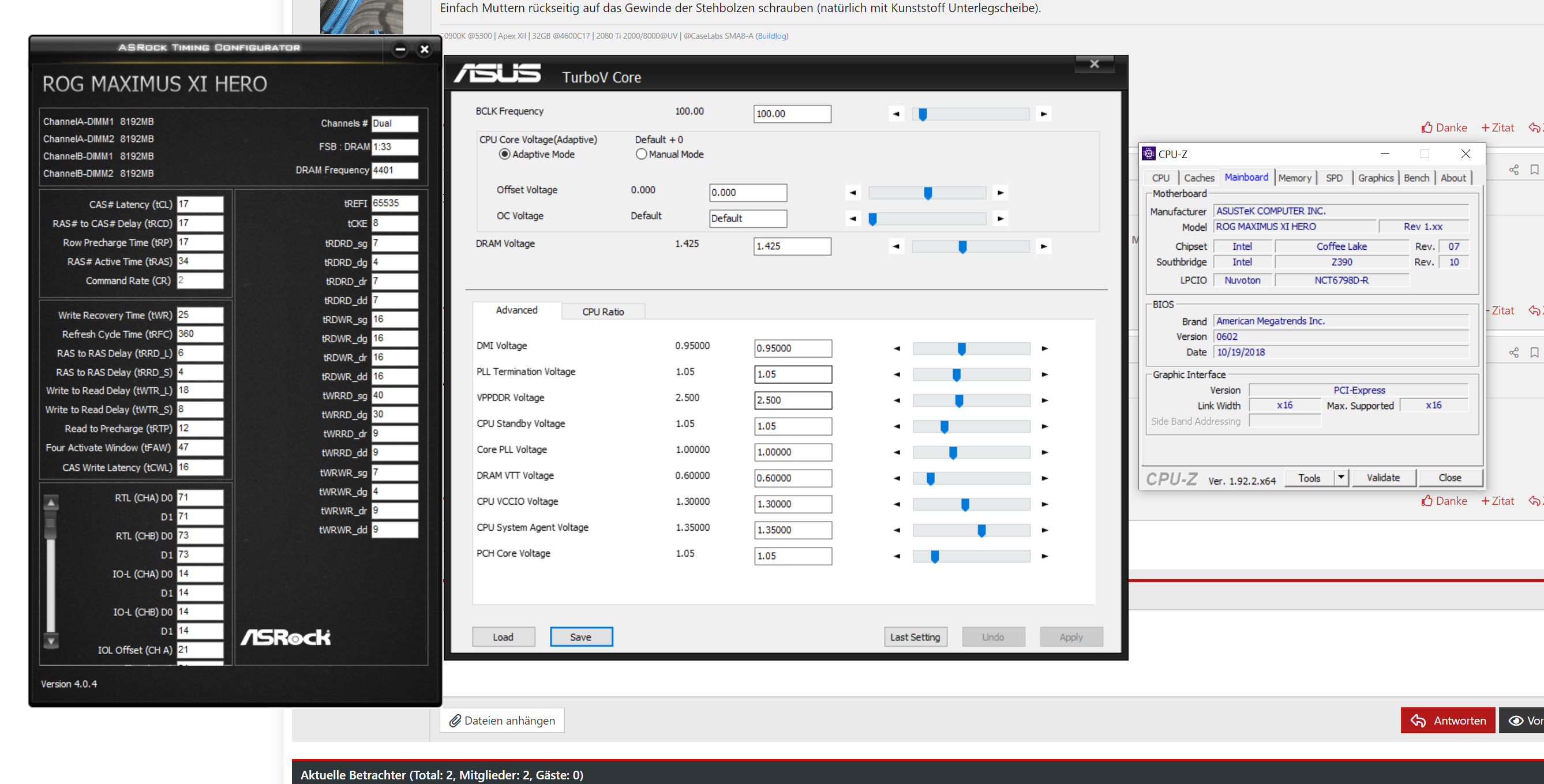Click the ASRock RTL list scrollbar thumb
1544x784 pixels.
pos(51,524)
